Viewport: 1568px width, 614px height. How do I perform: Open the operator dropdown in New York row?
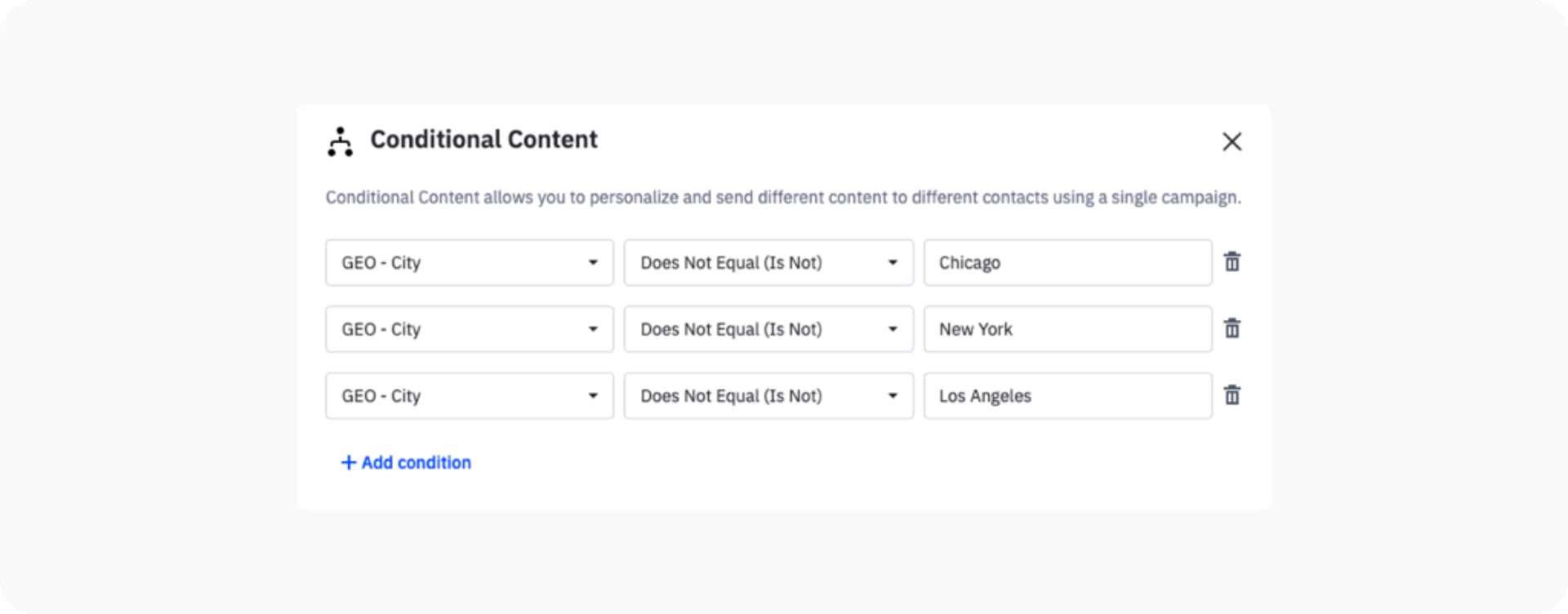point(768,329)
